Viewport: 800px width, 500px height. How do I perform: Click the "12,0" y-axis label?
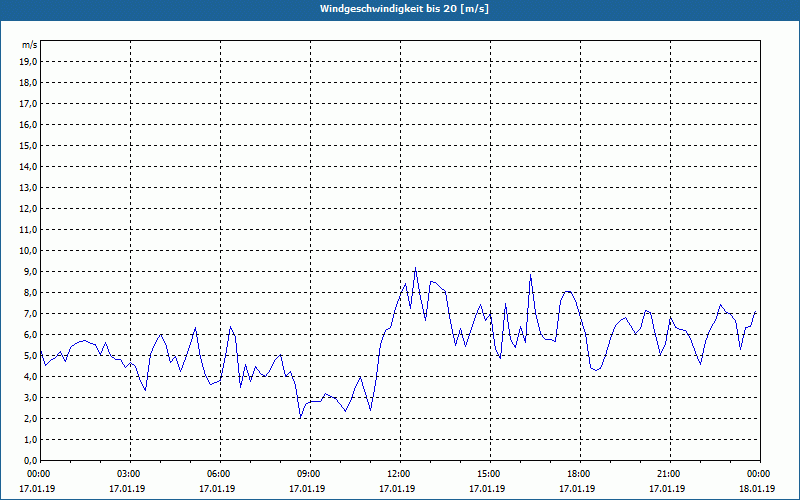coord(28,209)
